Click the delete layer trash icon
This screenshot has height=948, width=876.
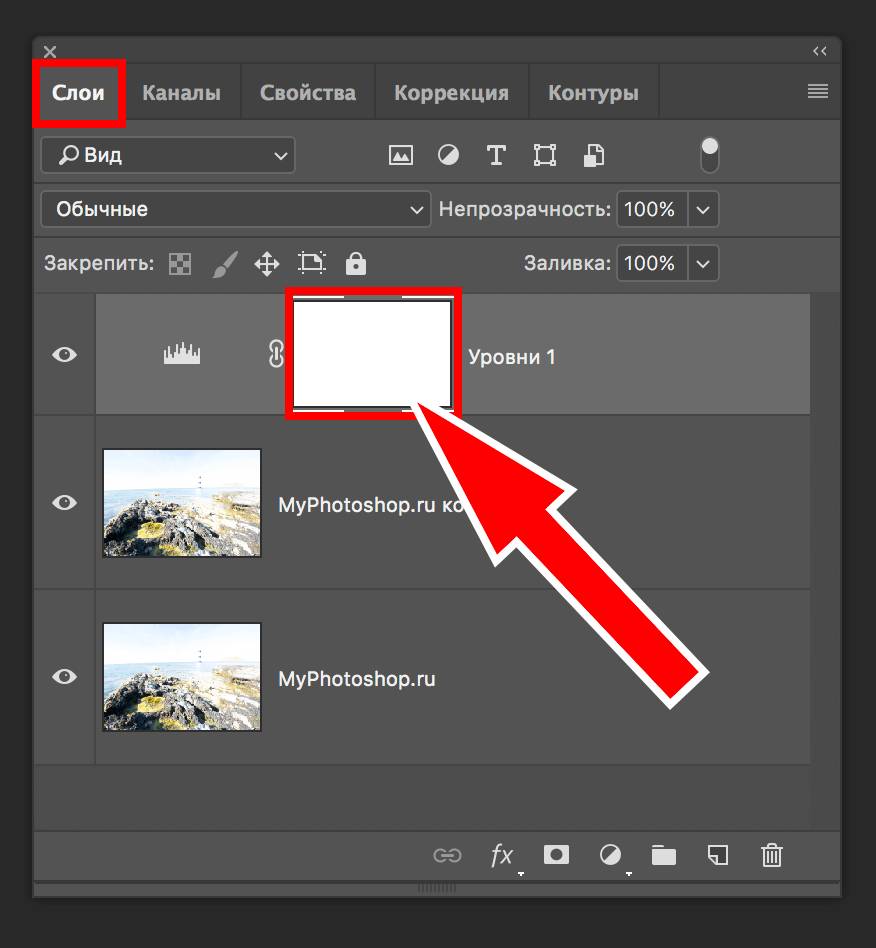pos(772,855)
